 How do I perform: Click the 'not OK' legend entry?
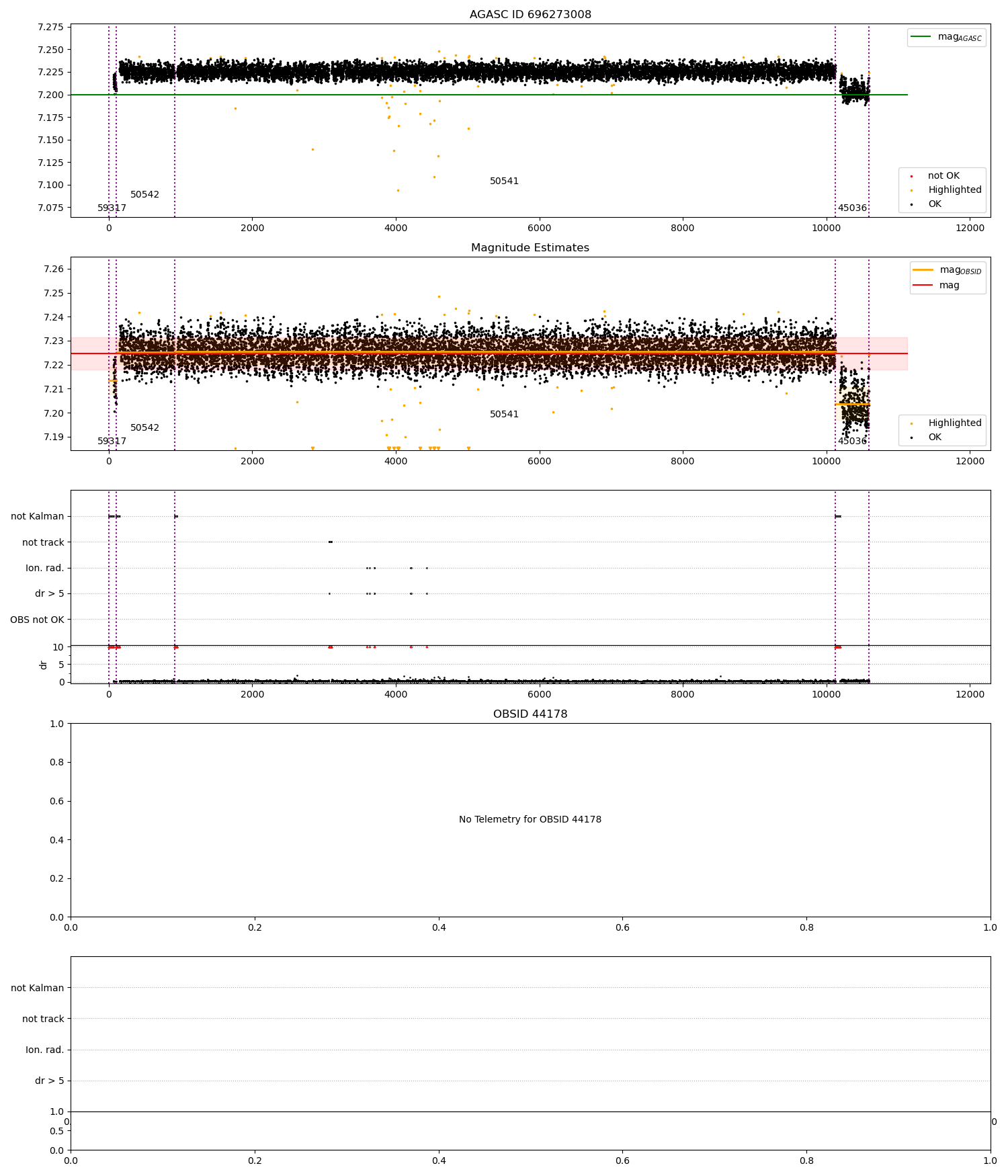943,175
